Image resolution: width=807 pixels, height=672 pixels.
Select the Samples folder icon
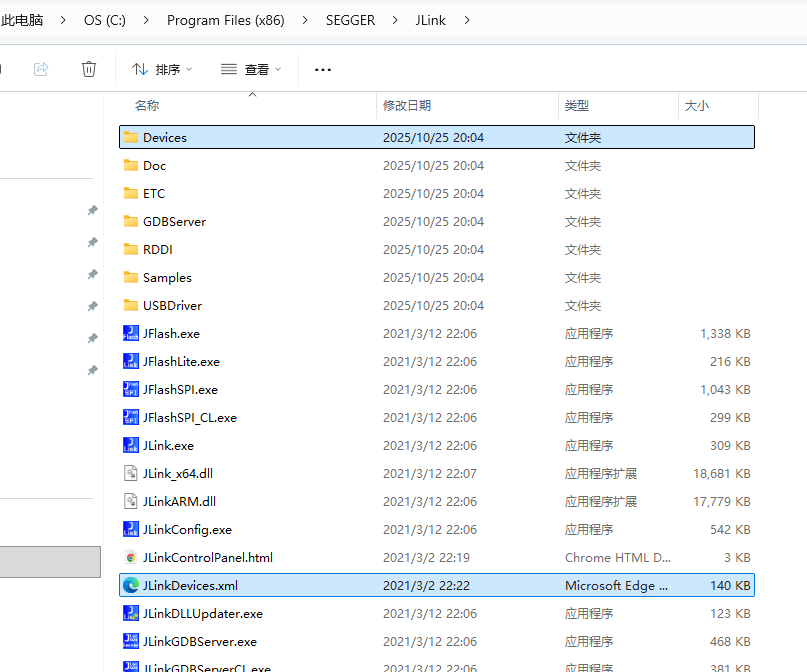pos(131,277)
